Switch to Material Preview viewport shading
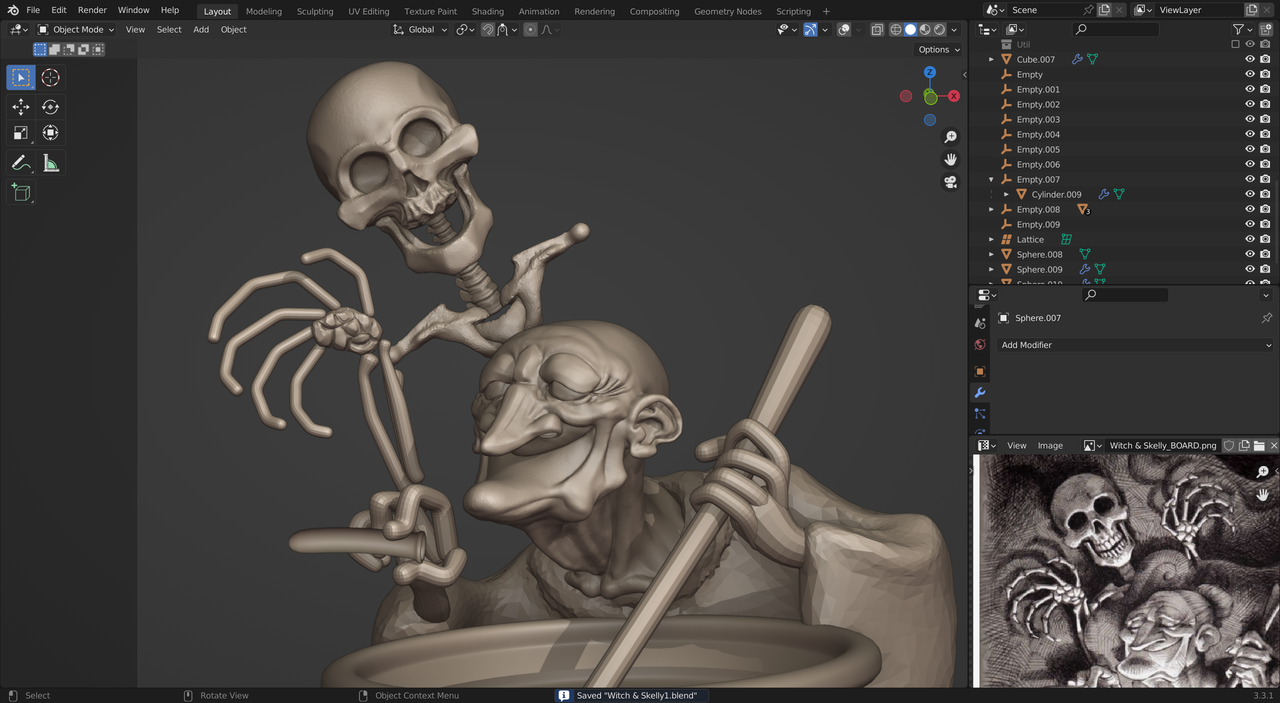The image size is (1280, 703). (926, 29)
